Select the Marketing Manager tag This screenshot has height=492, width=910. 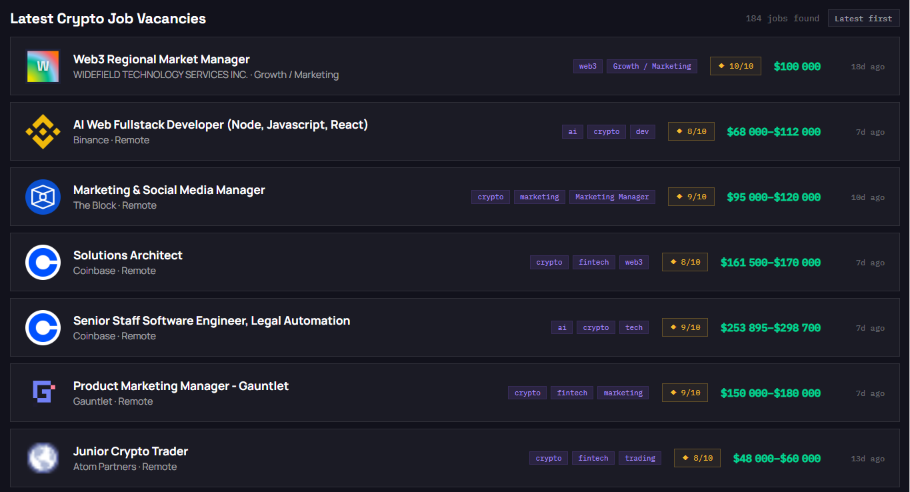pos(612,197)
